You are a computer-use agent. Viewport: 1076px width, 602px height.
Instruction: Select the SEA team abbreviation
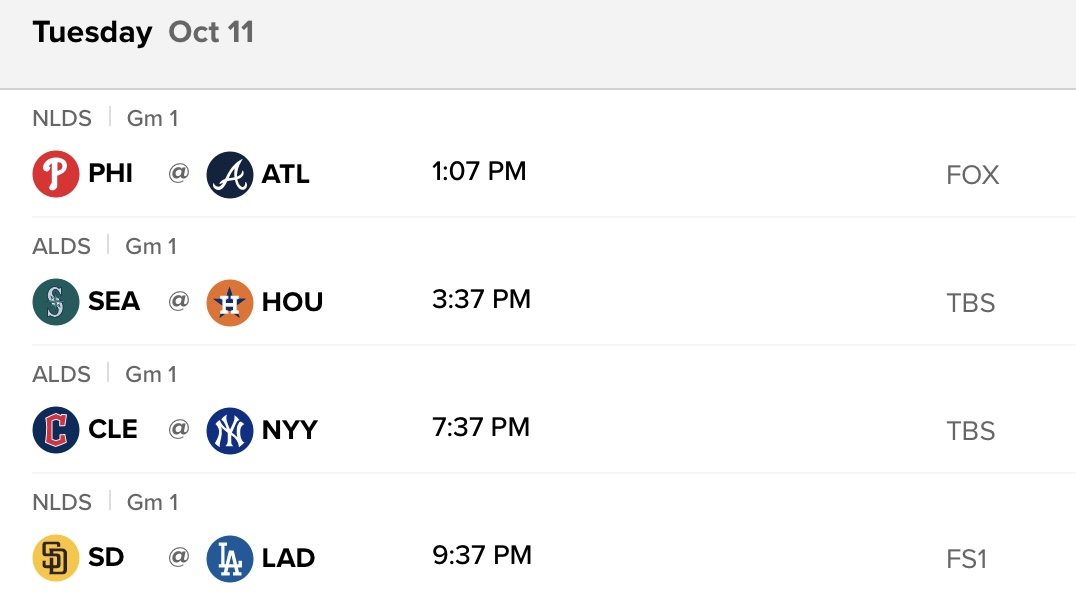tap(114, 302)
